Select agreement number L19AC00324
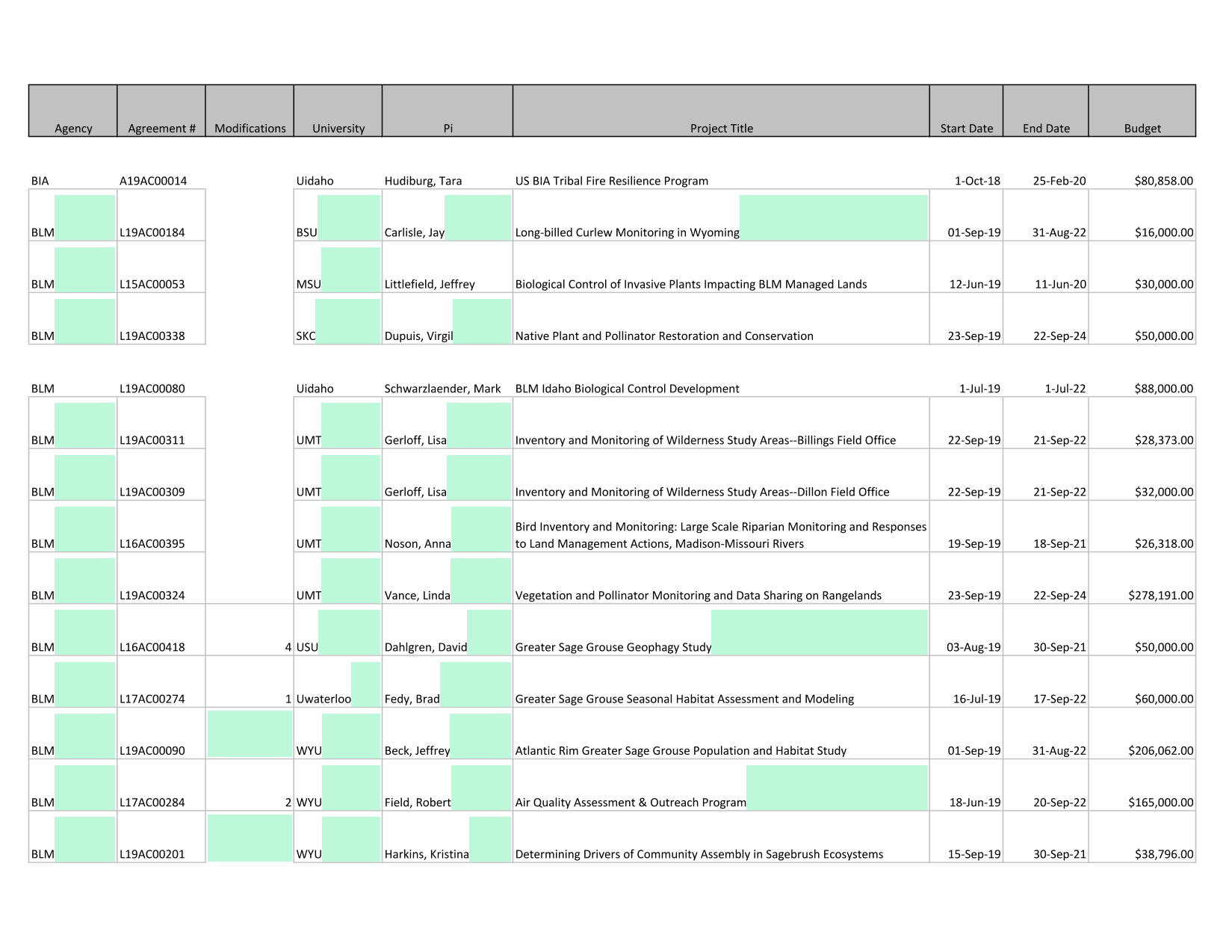The image size is (1232, 952). click(152, 596)
